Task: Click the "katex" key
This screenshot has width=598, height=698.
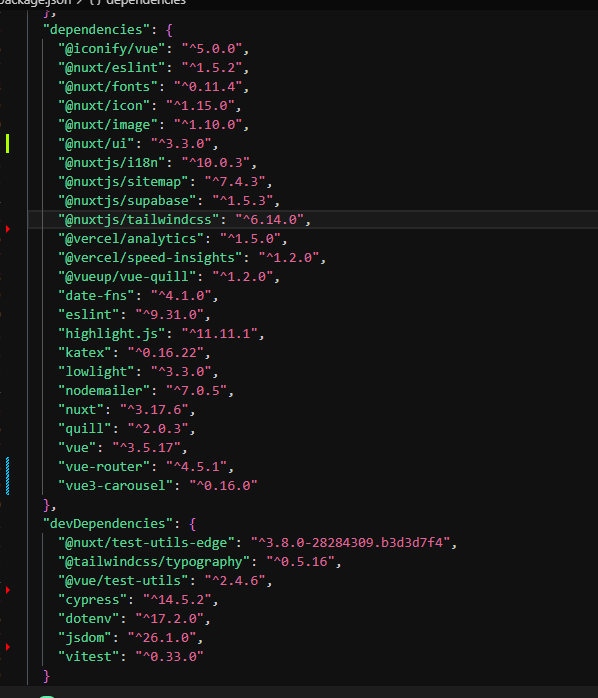Action: (x=85, y=353)
